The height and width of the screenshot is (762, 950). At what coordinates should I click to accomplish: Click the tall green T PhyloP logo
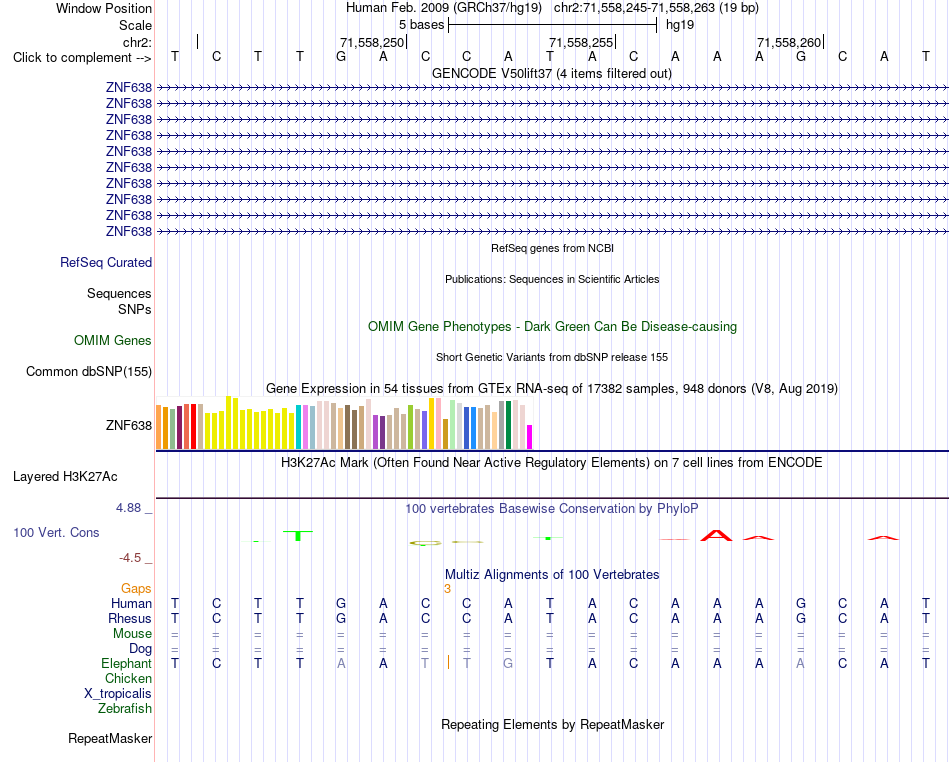coord(298,535)
